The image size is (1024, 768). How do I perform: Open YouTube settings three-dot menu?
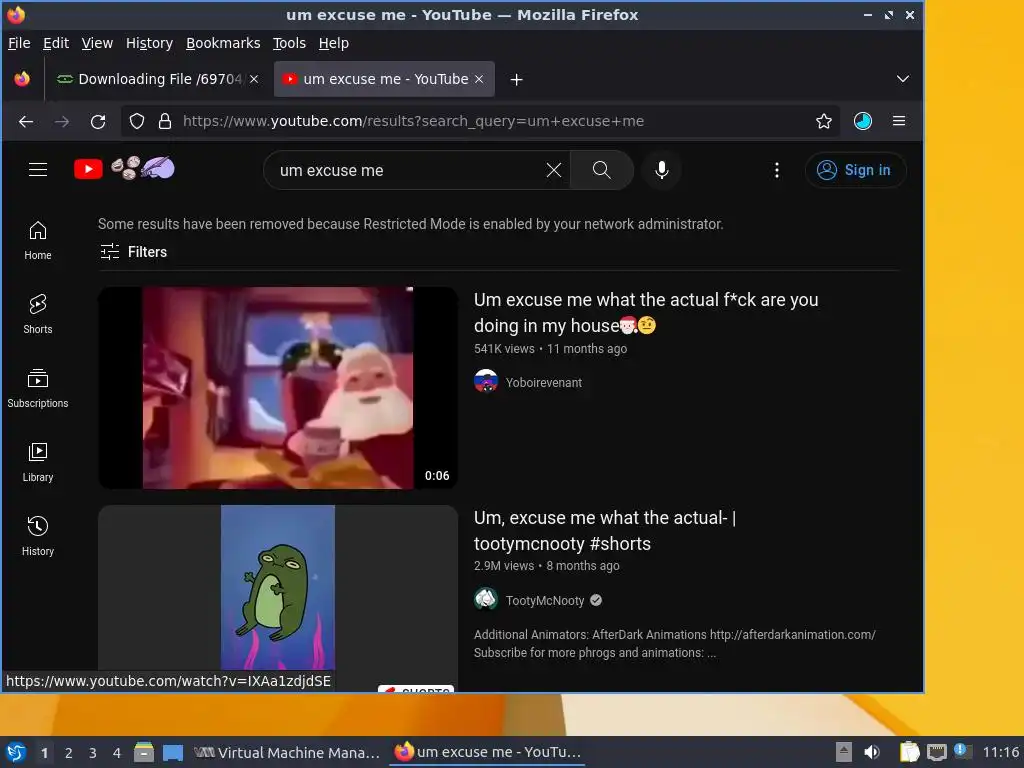tap(776, 170)
